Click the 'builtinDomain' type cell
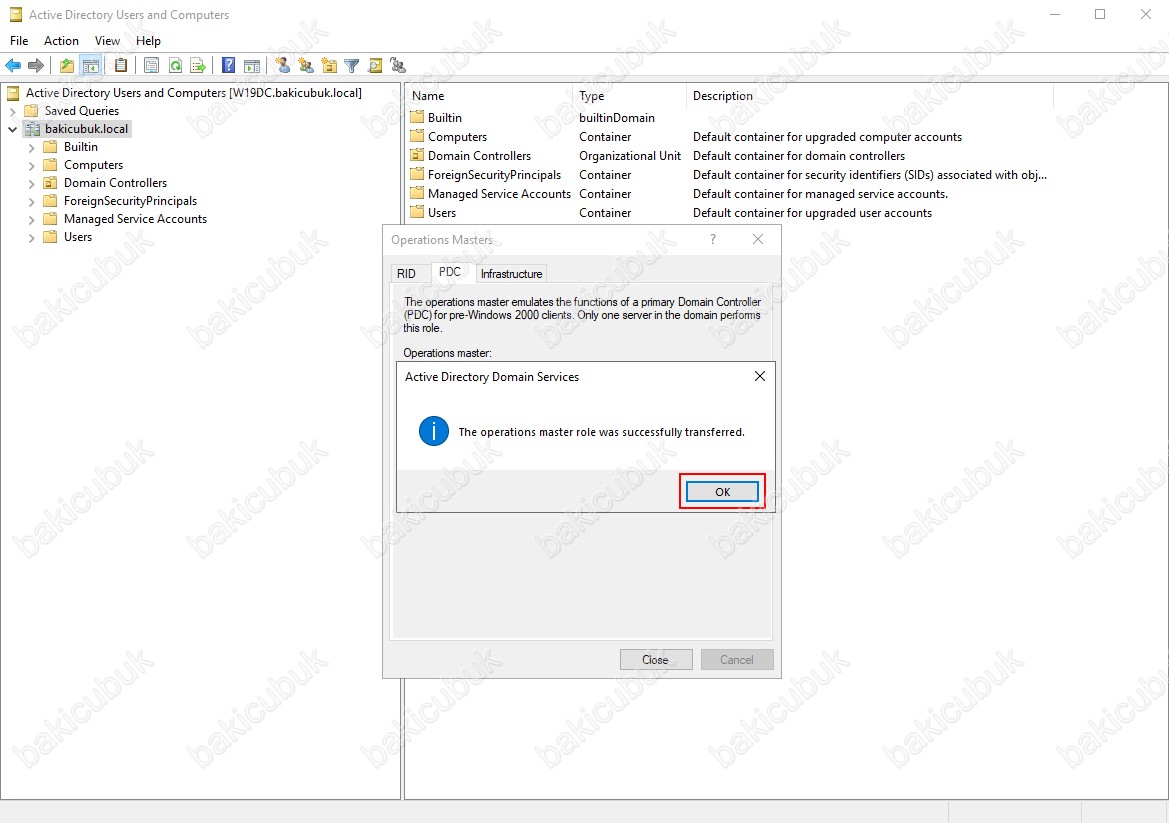This screenshot has width=1169, height=823. (x=617, y=118)
